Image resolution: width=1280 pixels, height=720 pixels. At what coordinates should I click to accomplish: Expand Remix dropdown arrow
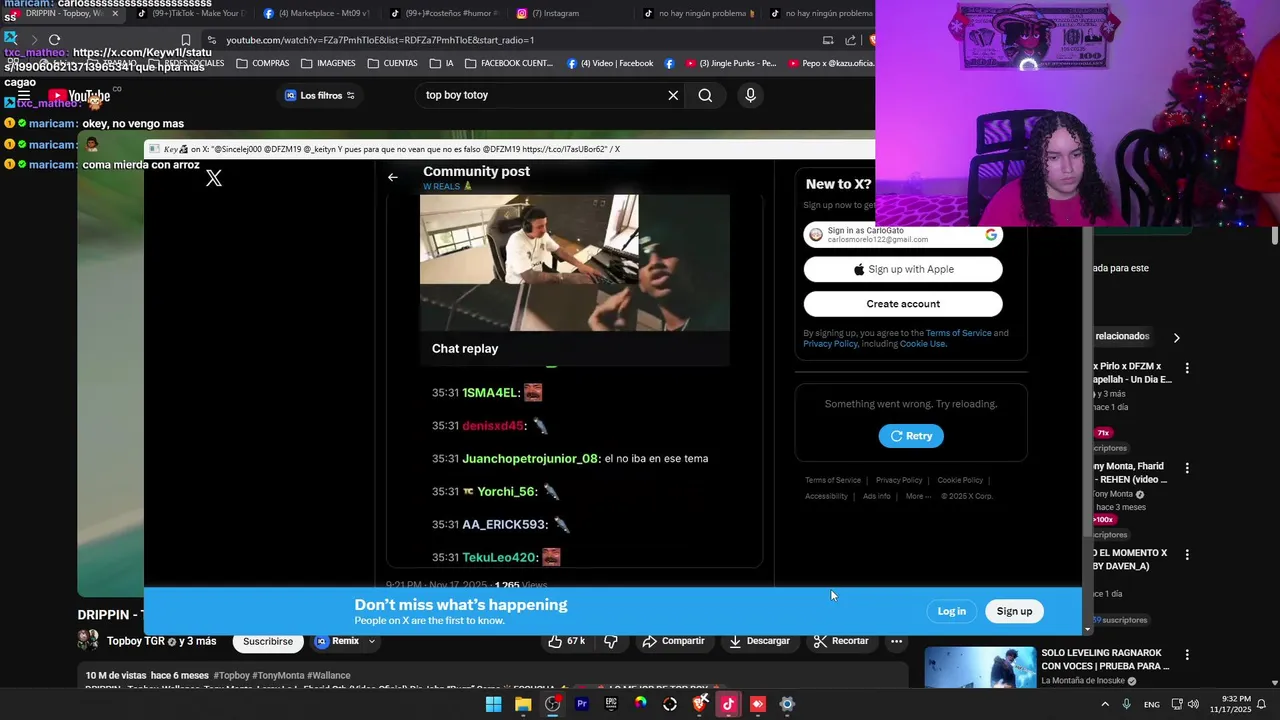point(372,641)
